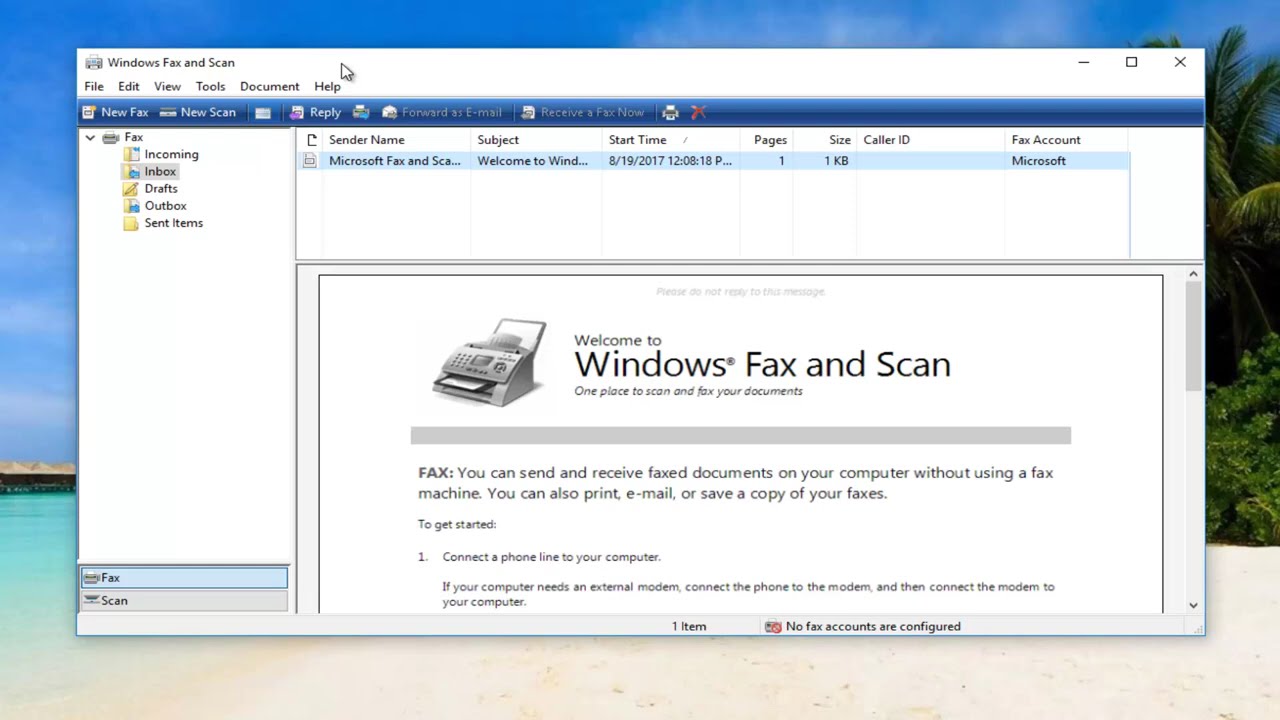Select the Drafts folder
Screen dimensions: 1280x720
pos(161,188)
